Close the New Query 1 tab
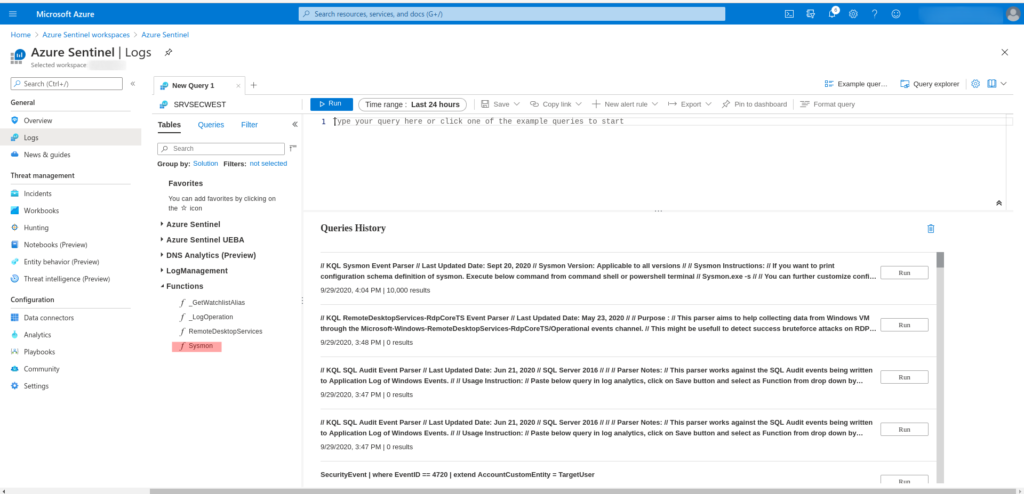1024x494 pixels. point(238,86)
